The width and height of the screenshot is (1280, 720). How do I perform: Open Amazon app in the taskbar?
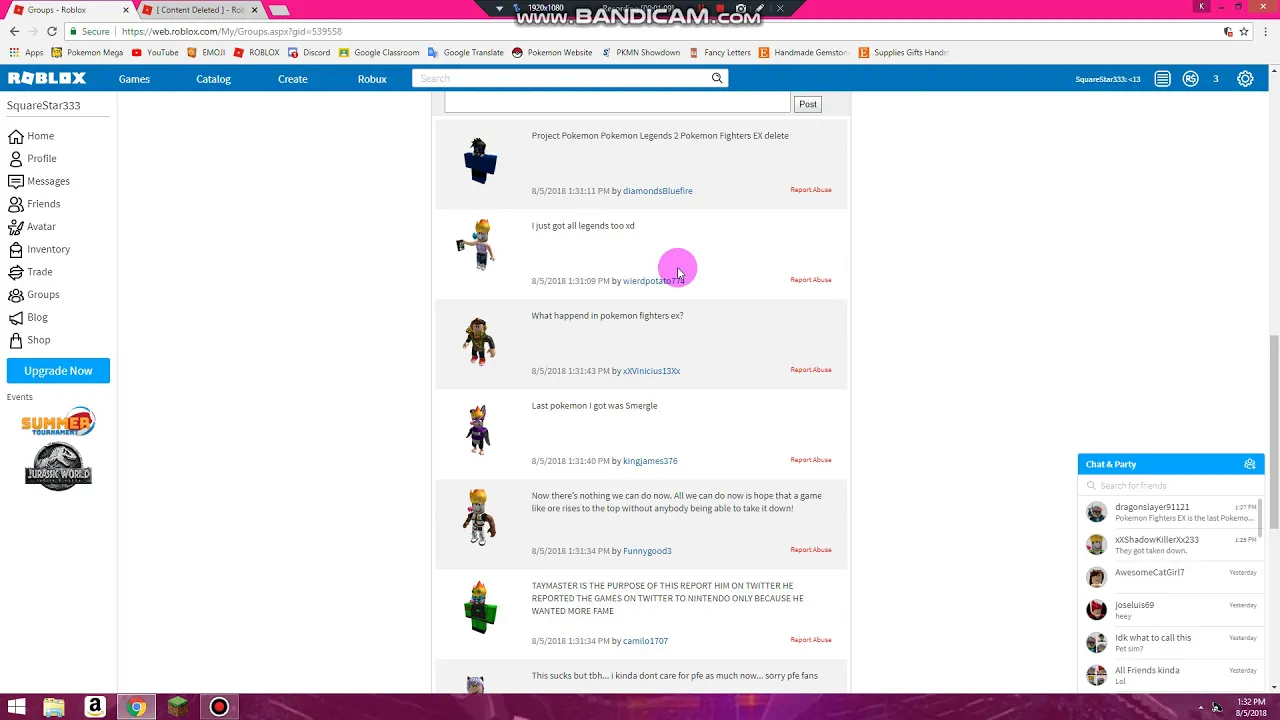[x=95, y=707]
